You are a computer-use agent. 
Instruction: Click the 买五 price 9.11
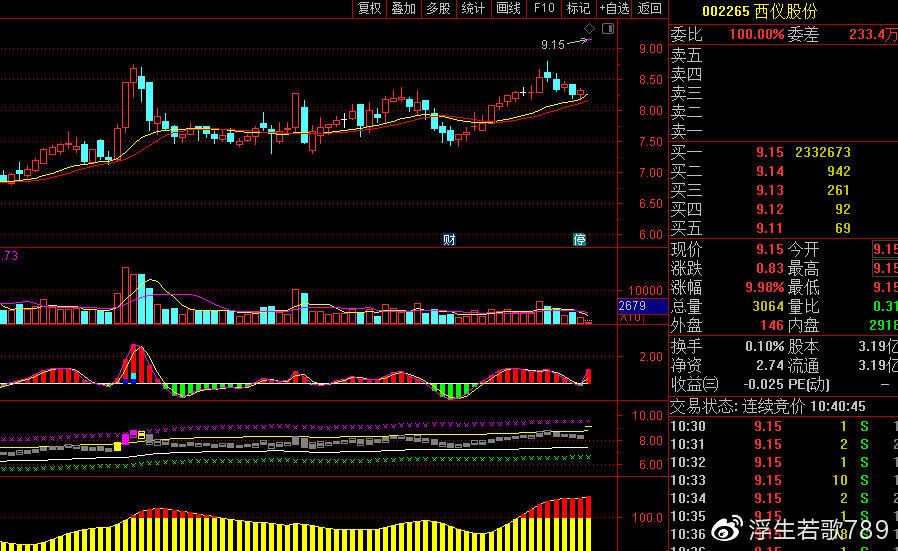tap(770, 228)
